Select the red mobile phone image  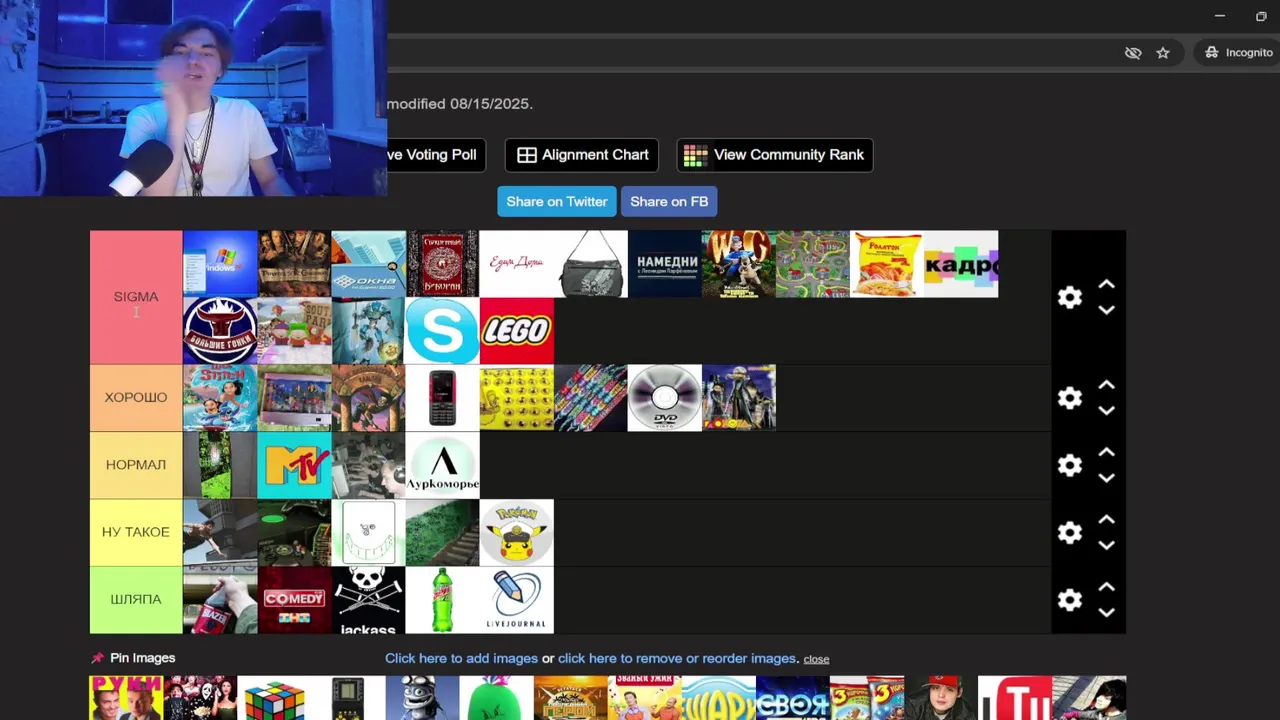tap(442, 398)
